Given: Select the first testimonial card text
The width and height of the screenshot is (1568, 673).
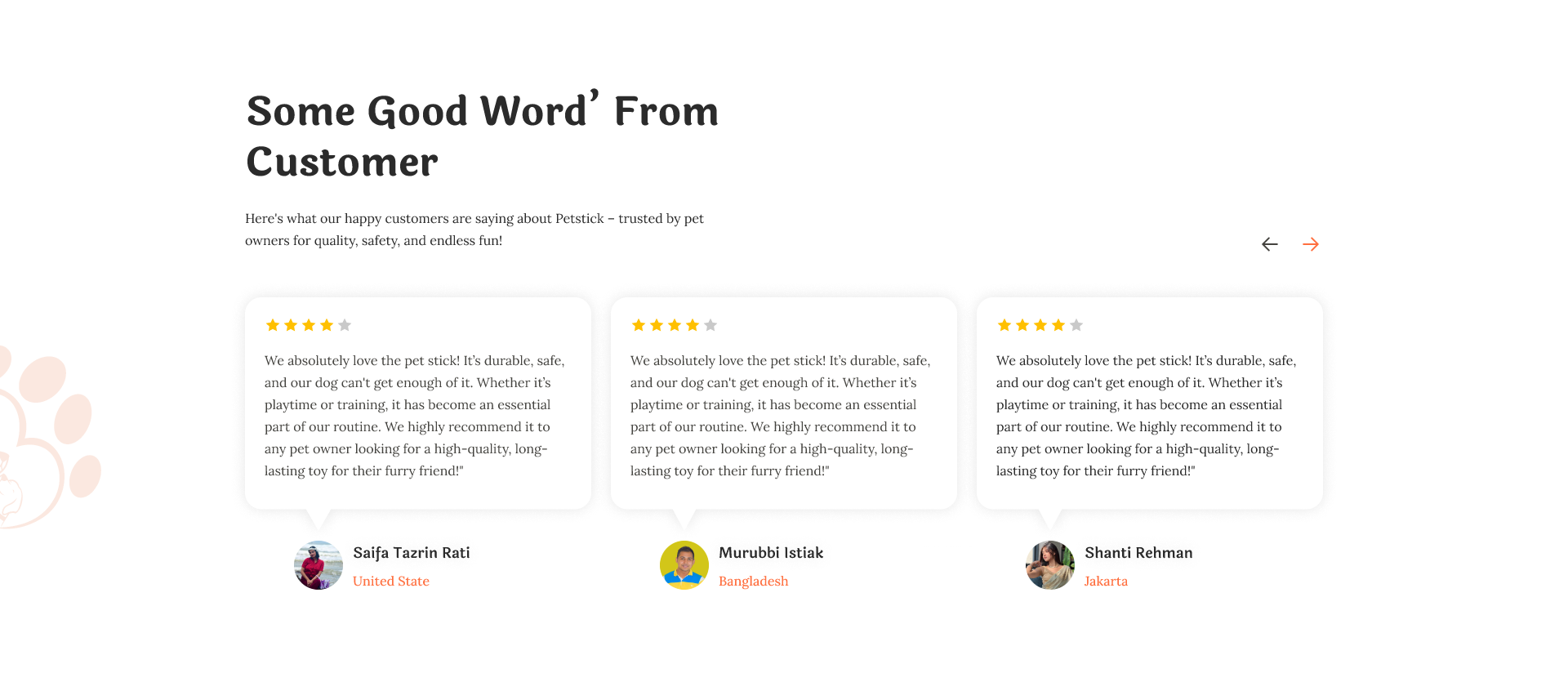Looking at the screenshot, I should 415,416.
